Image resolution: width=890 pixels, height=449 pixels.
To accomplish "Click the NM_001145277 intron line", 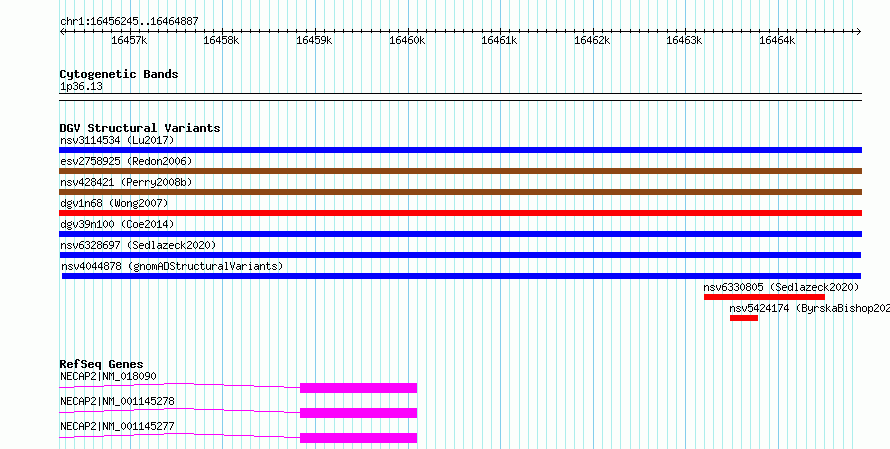I will [179, 435].
